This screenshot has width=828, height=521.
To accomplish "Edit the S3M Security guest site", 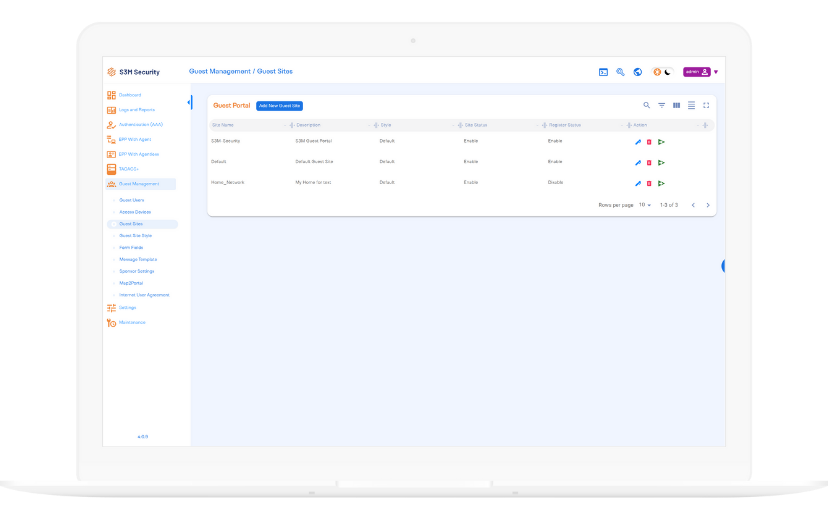I will click(x=638, y=142).
